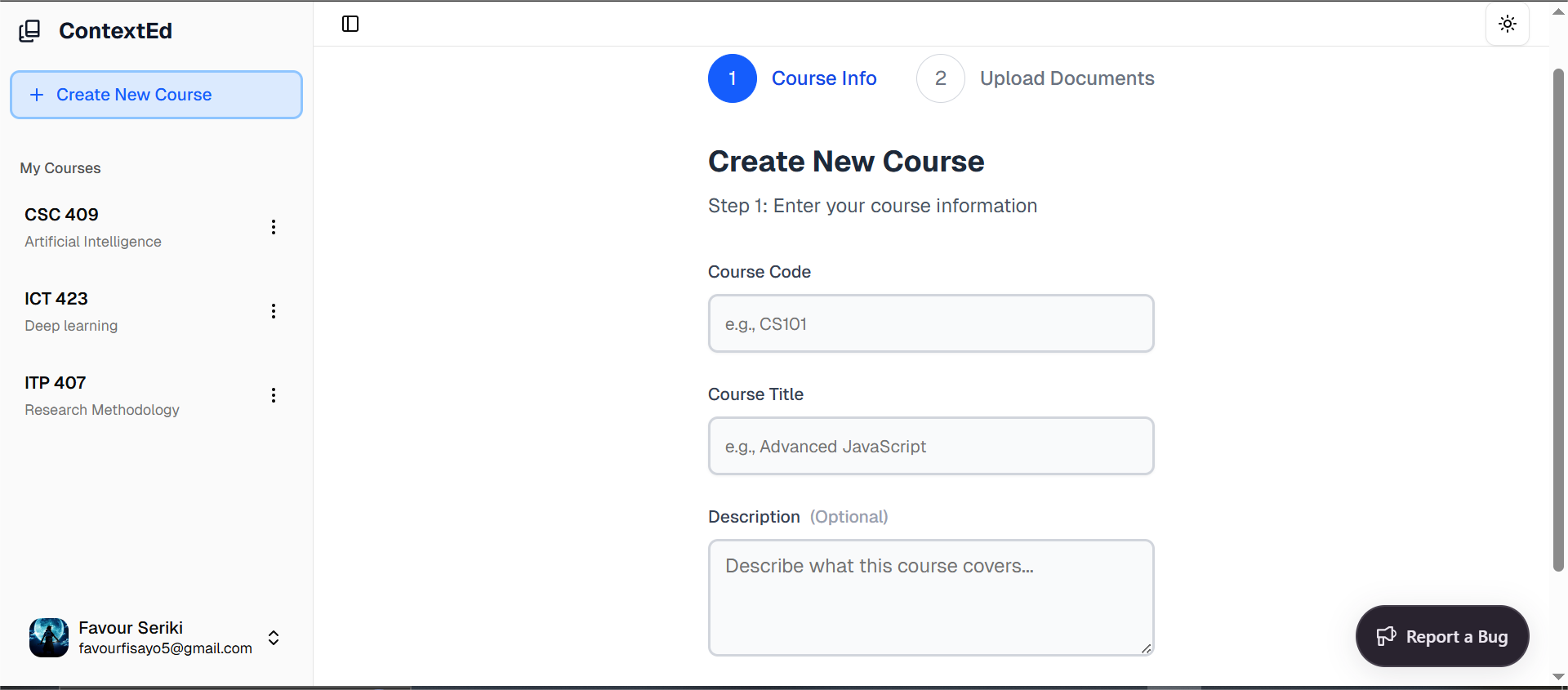This screenshot has height=690, width=1568.
Task: Open ICT 423 three-dot menu
Action: pyautogui.click(x=274, y=311)
